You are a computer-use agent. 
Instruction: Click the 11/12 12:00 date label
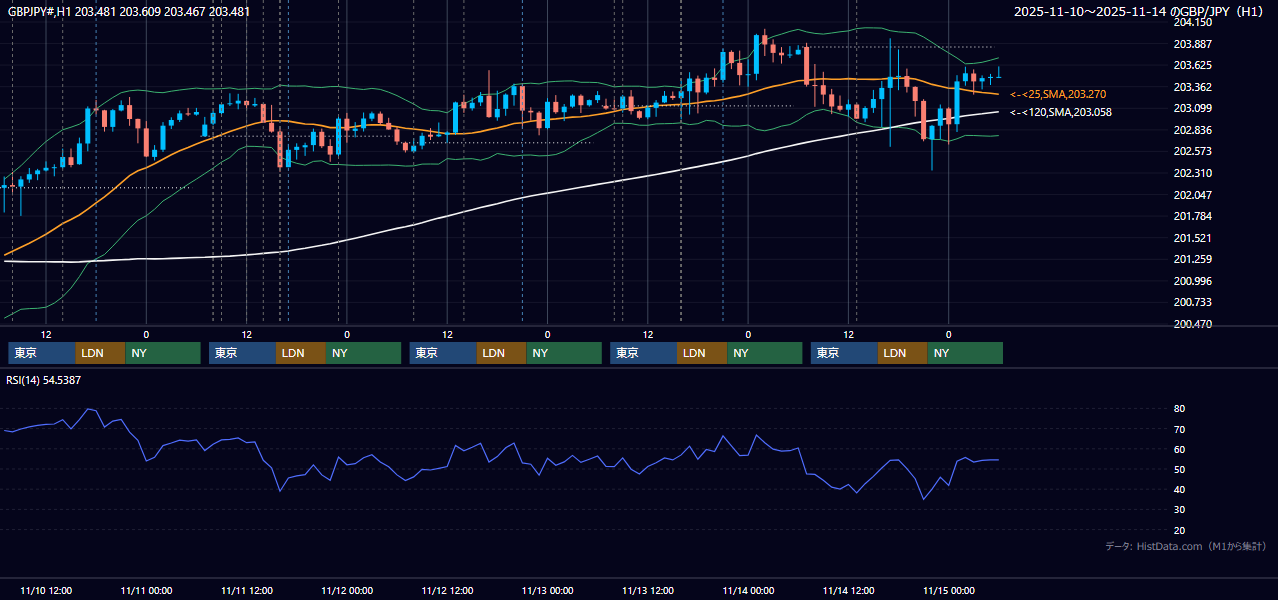click(447, 590)
